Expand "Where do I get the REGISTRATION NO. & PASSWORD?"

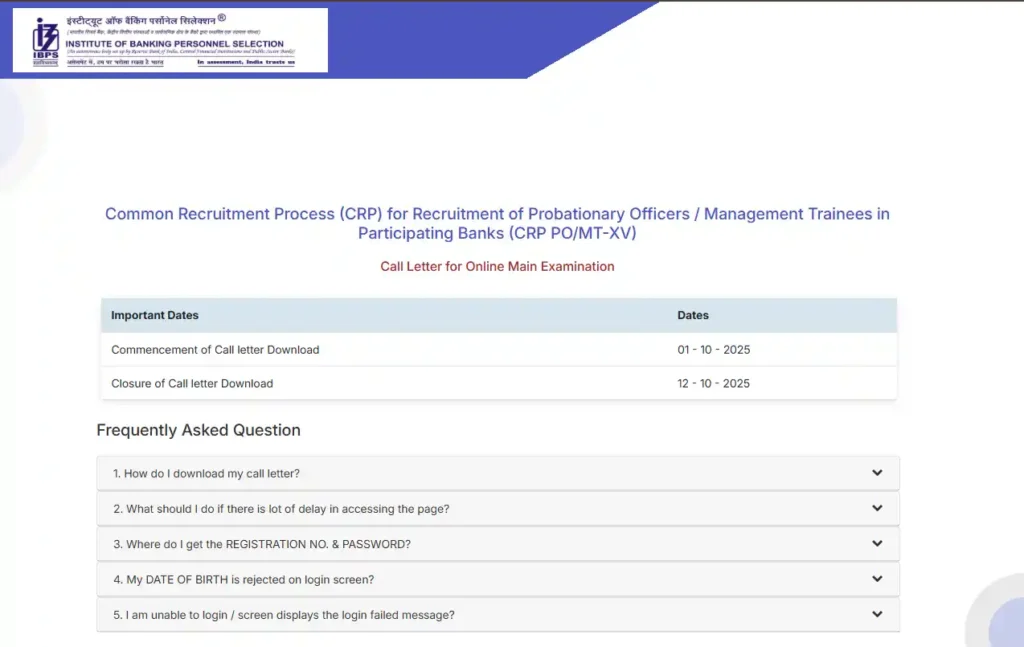click(x=262, y=544)
